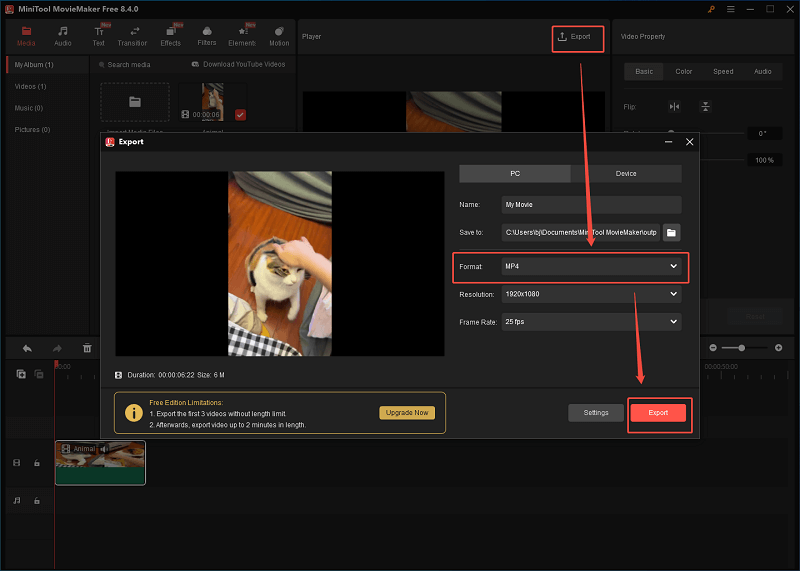Click the delete trash icon above timeline
This screenshot has height=571, width=800.
(87, 348)
